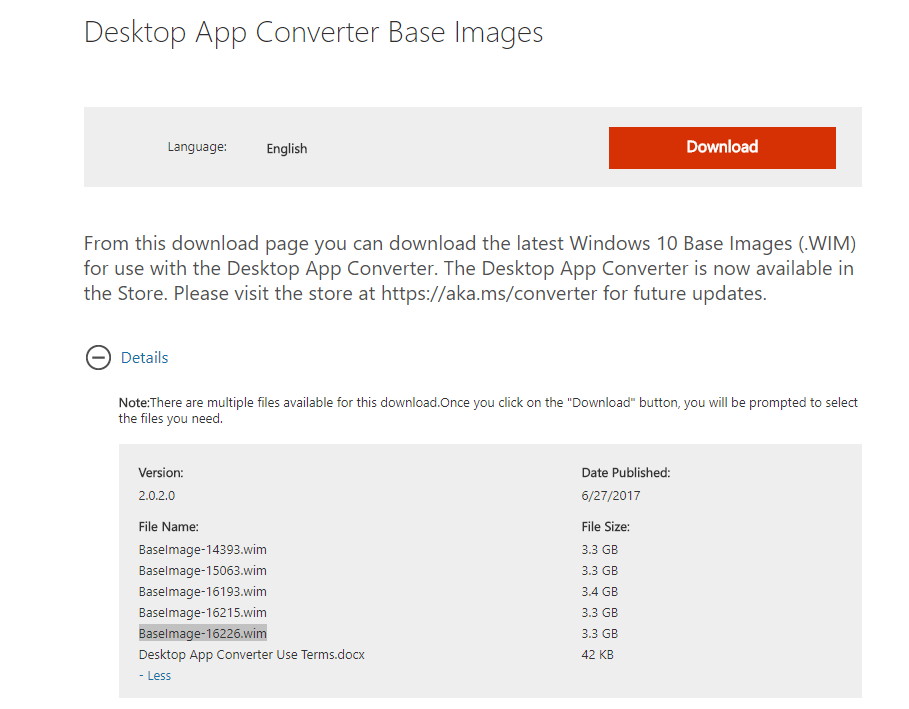The width and height of the screenshot is (909, 709).
Task: Select file name BaseImage-14393.wim
Action: click(x=202, y=550)
